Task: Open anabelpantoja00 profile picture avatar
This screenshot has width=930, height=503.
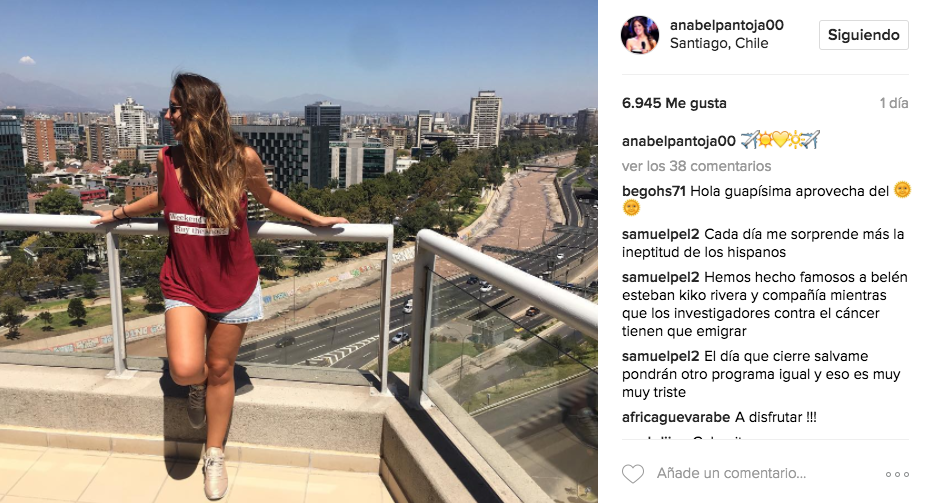Action: tap(639, 35)
